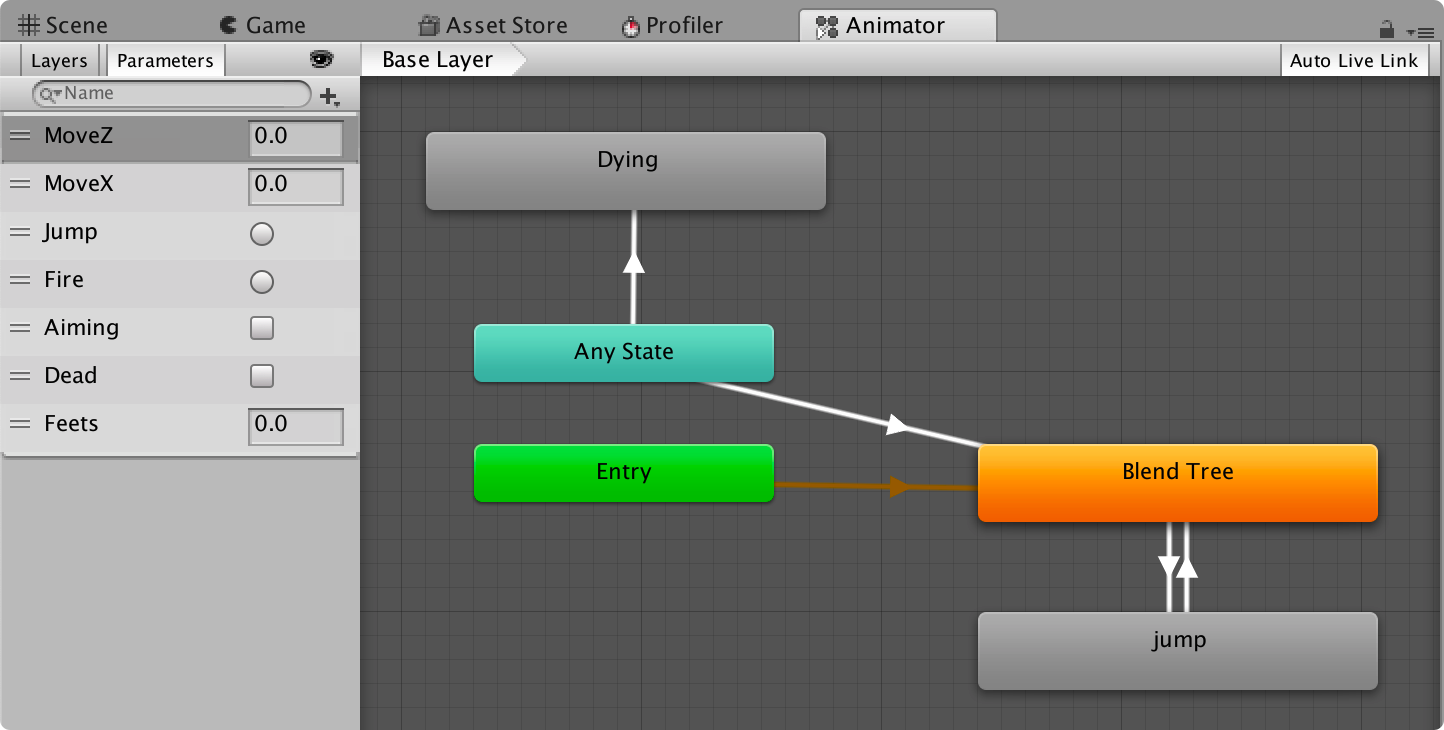Image resolution: width=1444 pixels, height=730 pixels.
Task: Click the lock icon of the Animator window
Action: coord(1386,29)
